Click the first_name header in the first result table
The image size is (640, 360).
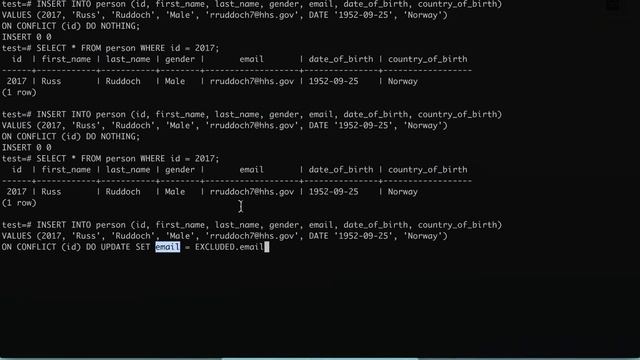pyautogui.click(x=66, y=59)
